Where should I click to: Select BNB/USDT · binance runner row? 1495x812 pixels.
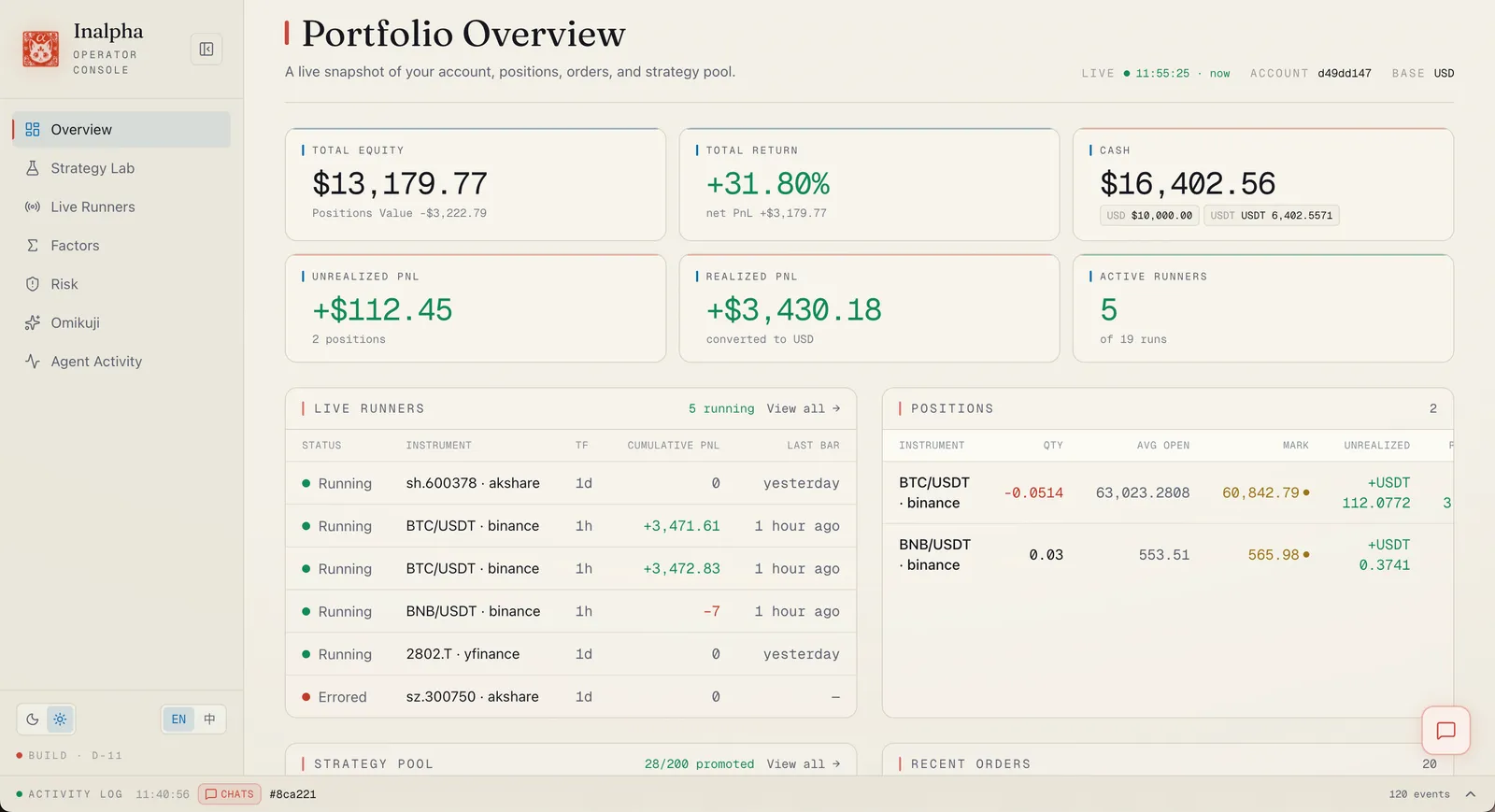point(571,611)
